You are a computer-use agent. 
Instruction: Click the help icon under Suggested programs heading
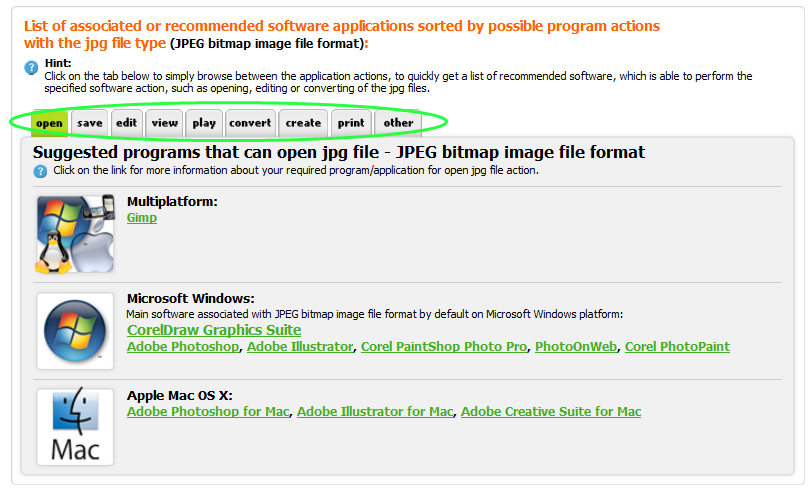[x=40, y=171]
